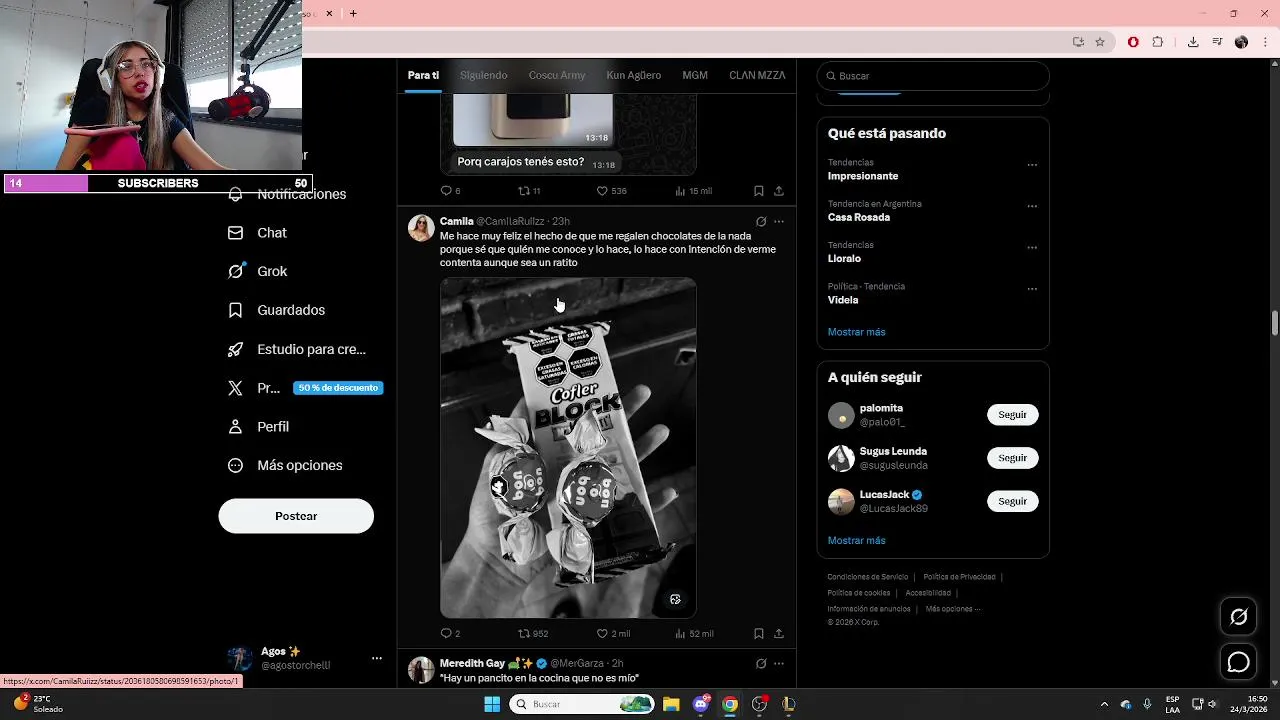Open more options on Camila's post
The height and width of the screenshot is (720, 1280).
click(779, 221)
